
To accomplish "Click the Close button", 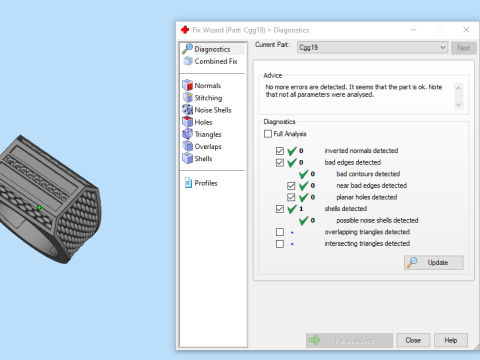I will 413,340.
